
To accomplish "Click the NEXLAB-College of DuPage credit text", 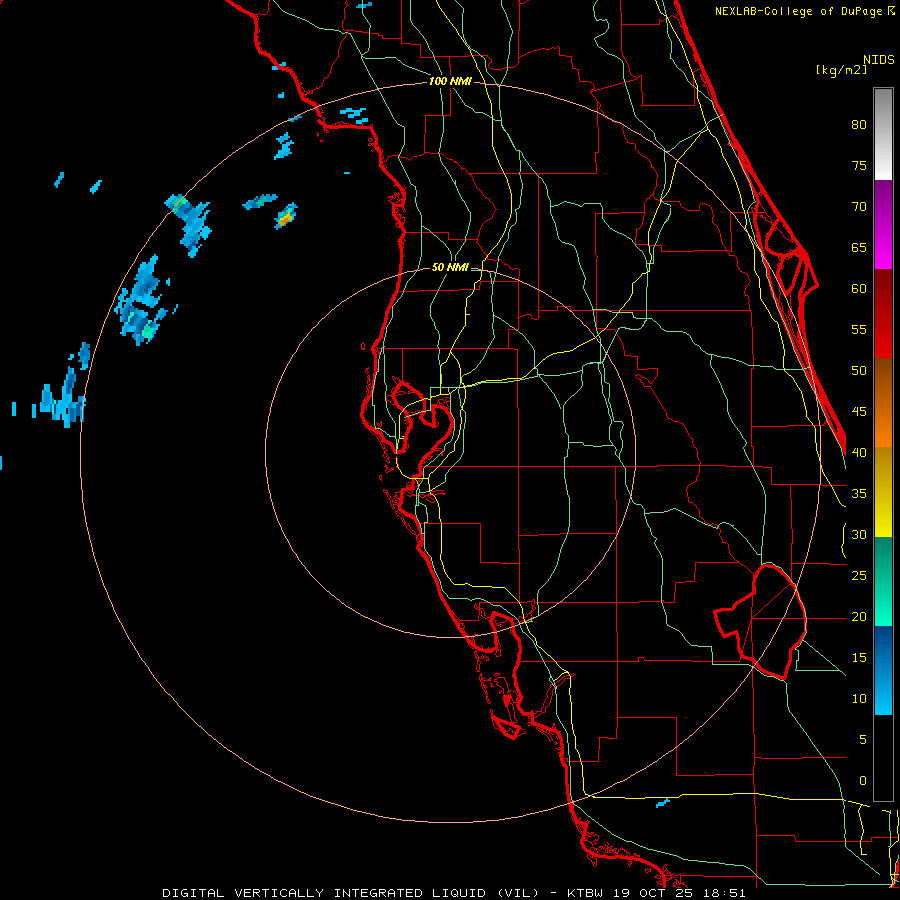I will tap(798, 11).
